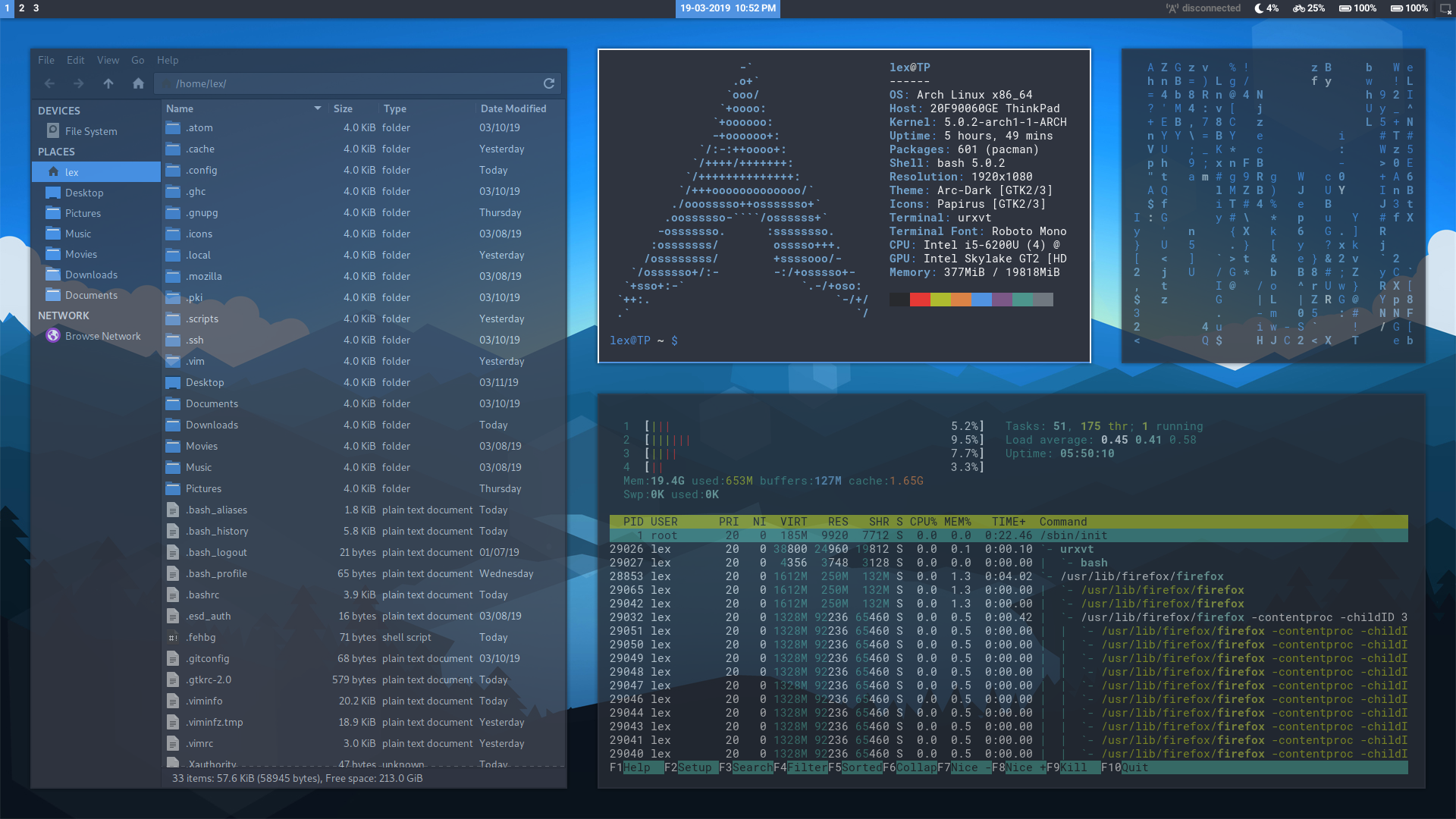Sort files by Date Modified column
The height and width of the screenshot is (819, 1456).
point(513,108)
